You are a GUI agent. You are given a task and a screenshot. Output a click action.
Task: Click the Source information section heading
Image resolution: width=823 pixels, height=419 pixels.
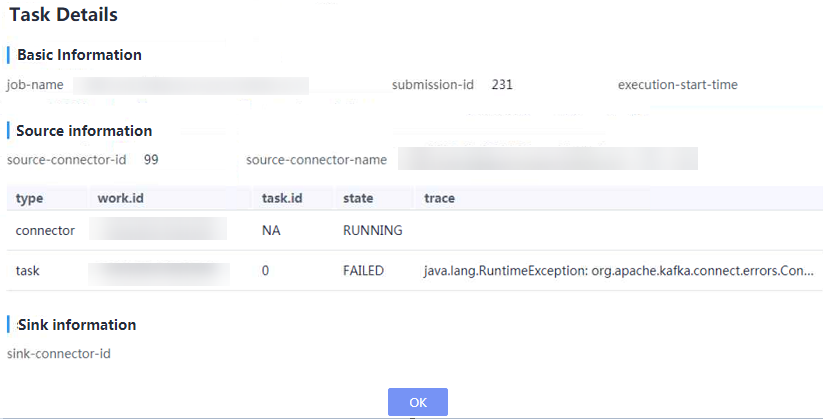coord(84,131)
